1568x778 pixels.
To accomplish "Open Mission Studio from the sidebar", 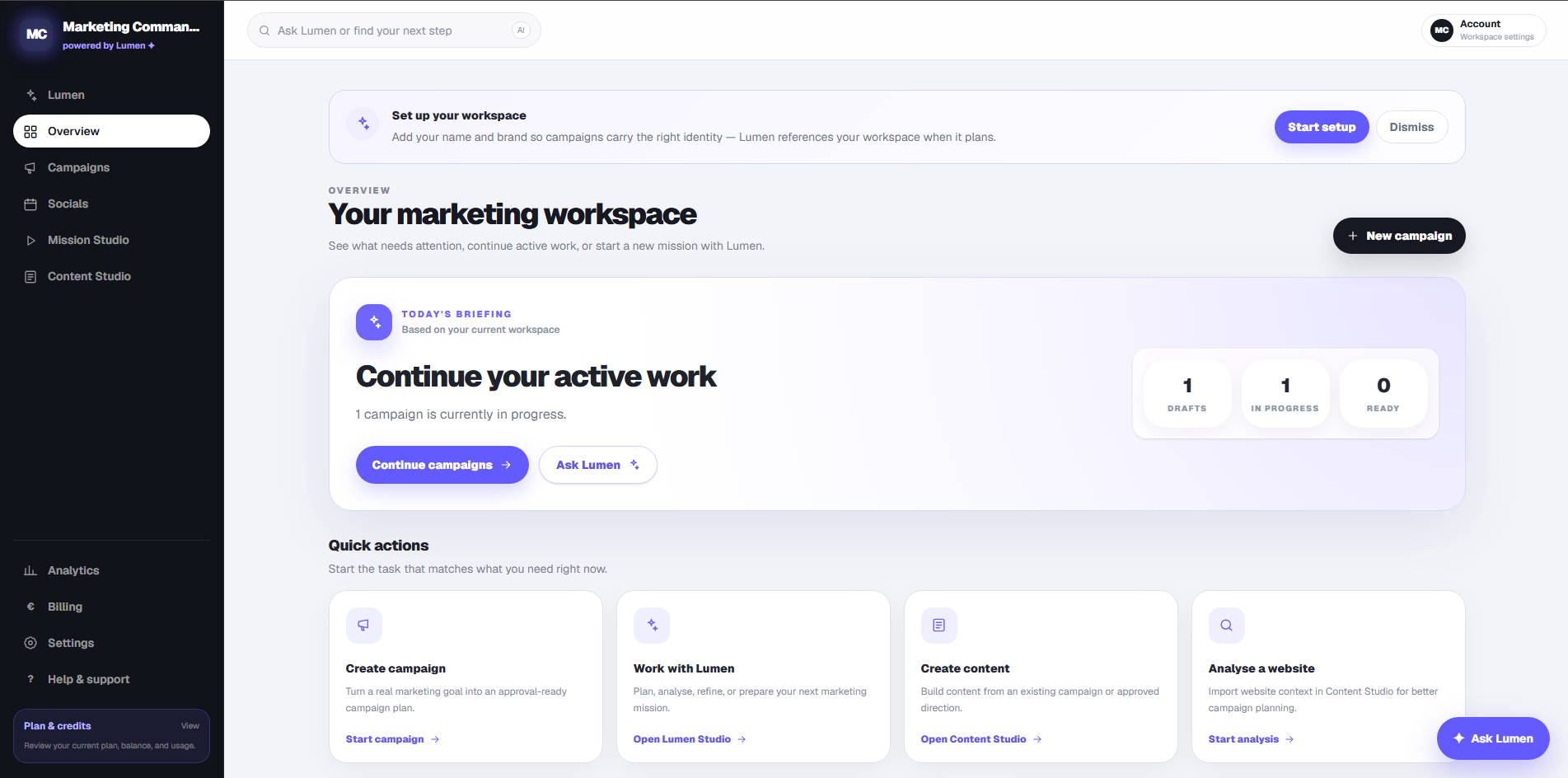I will pos(112,240).
